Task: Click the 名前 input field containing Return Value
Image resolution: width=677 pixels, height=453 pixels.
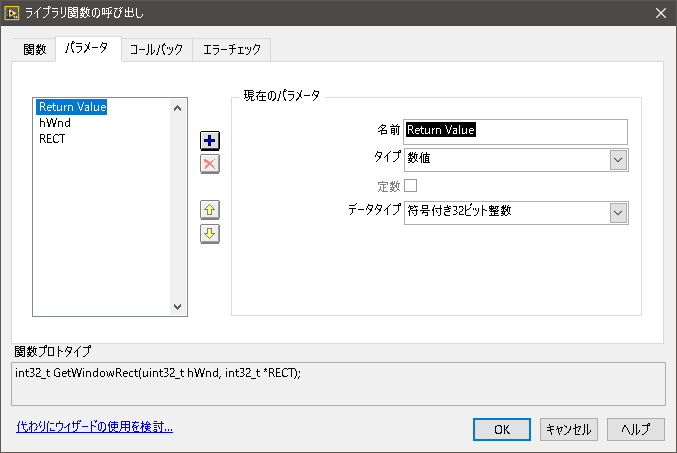Action: 516,132
